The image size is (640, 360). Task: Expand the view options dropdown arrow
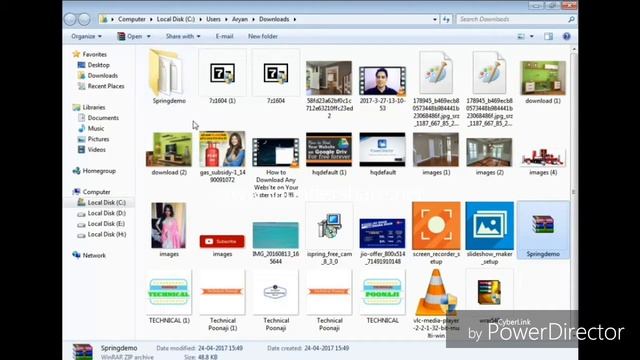(x=531, y=36)
